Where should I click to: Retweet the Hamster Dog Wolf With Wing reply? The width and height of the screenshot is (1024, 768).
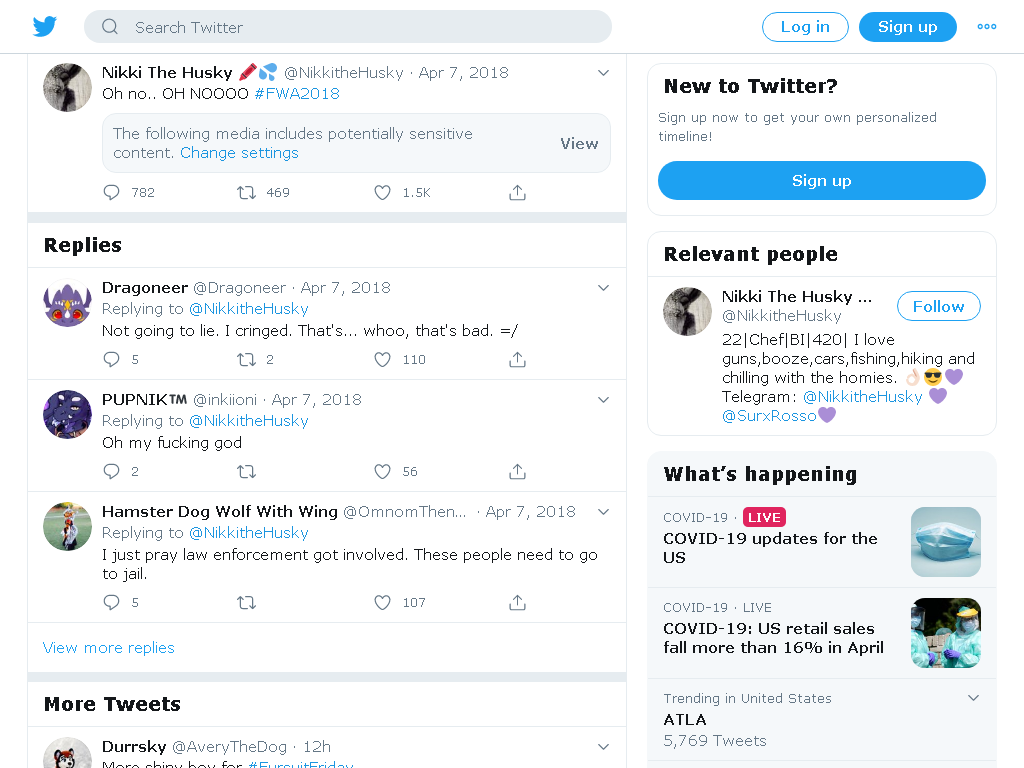coord(246,603)
